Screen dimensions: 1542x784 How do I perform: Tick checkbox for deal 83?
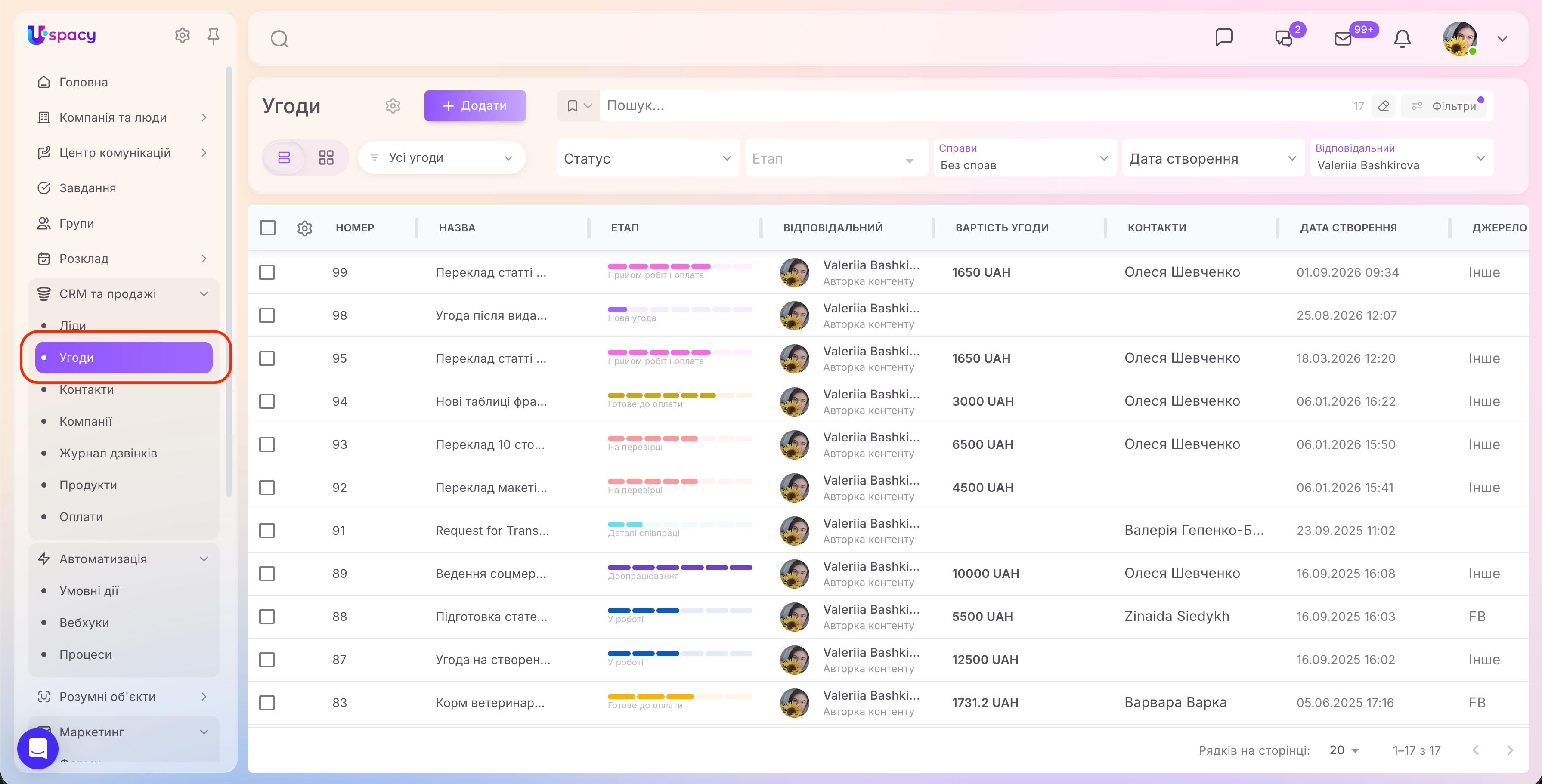point(267,703)
